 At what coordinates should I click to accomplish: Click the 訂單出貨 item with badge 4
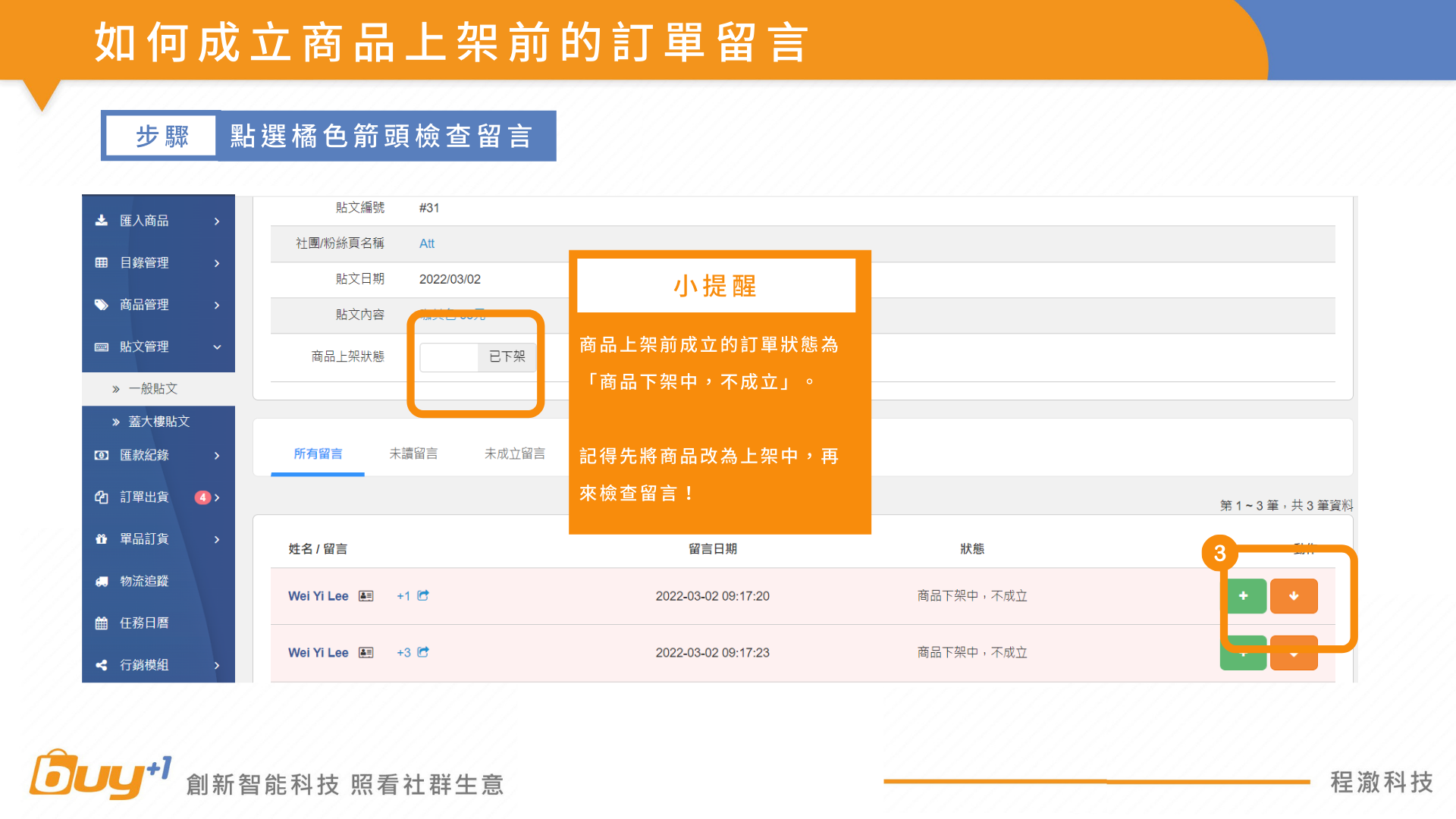pyautogui.click(x=144, y=497)
